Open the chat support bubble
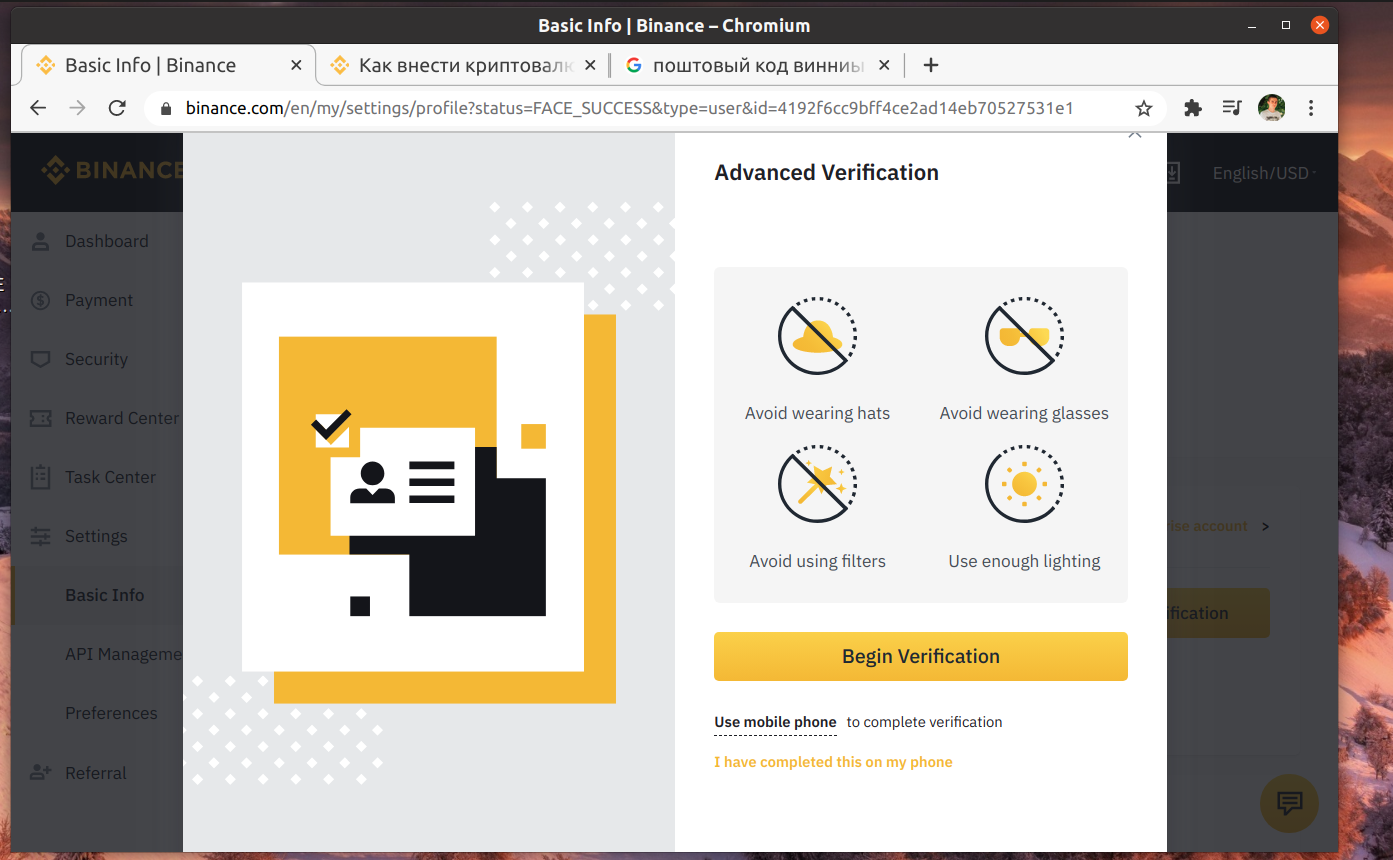Image resolution: width=1393 pixels, height=860 pixels. (1289, 802)
